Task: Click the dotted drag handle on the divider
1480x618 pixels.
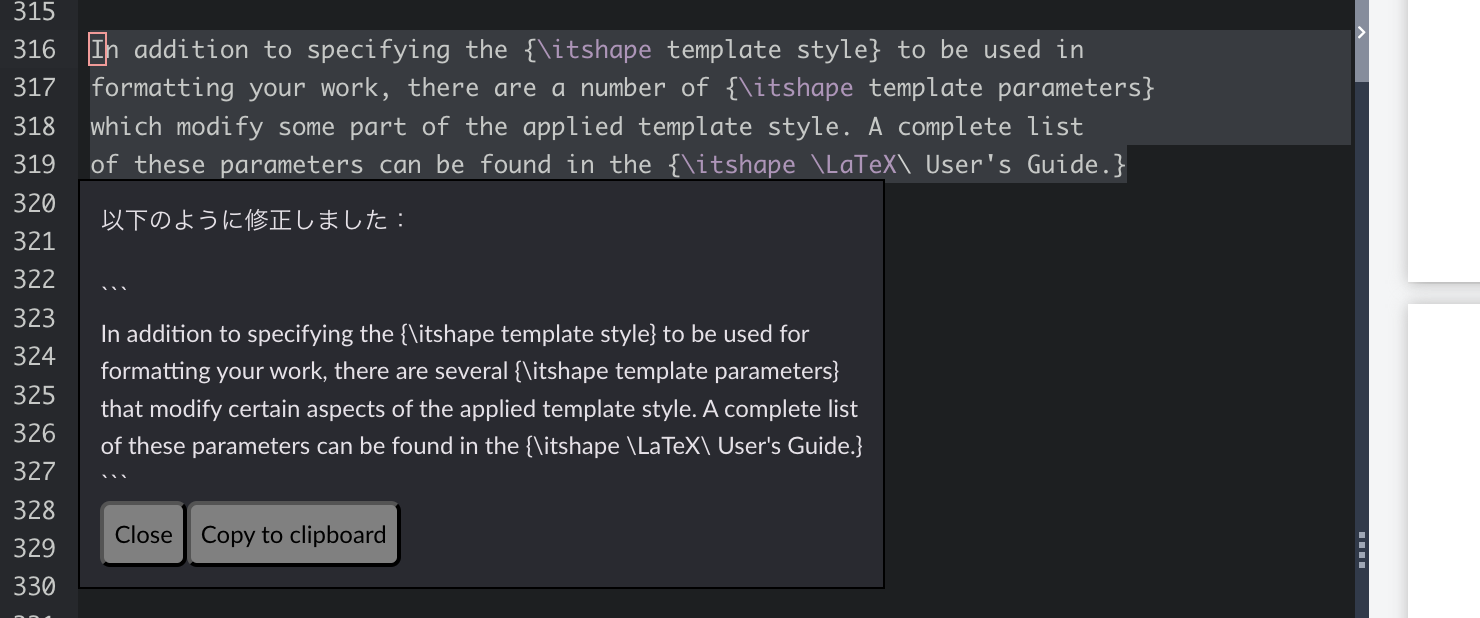Action: click(x=1362, y=549)
